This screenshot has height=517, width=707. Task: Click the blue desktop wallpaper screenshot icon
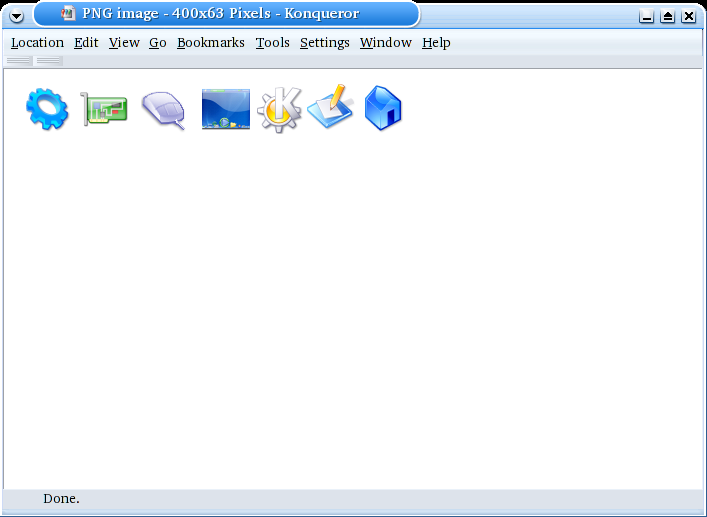click(226, 109)
